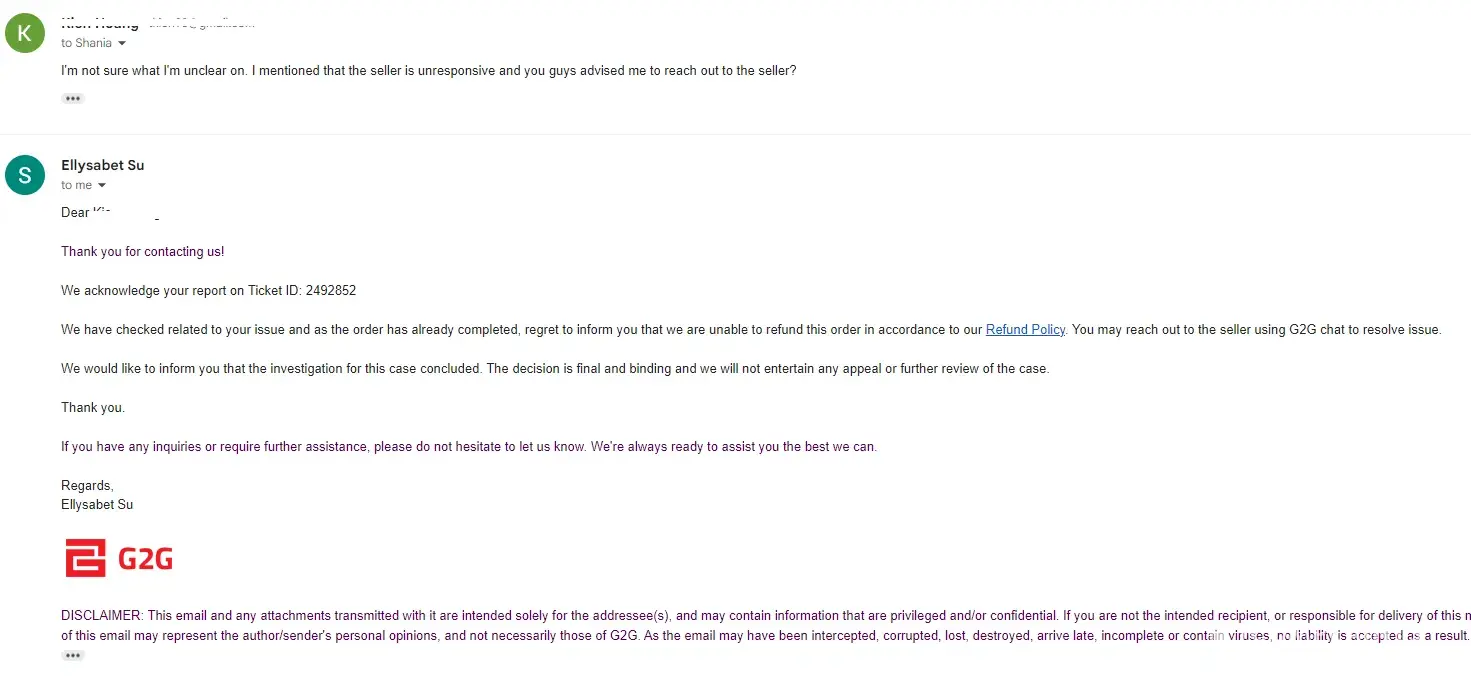
Task: Click the green K sender avatar
Action: (25, 33)
